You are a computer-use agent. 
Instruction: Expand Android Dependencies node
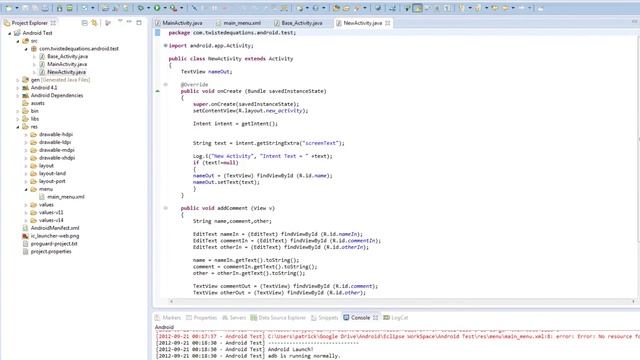click(x=18, y=96)
